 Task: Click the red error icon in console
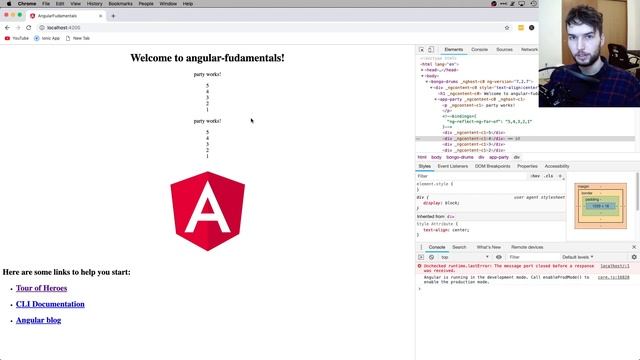[x=419, y=266]
